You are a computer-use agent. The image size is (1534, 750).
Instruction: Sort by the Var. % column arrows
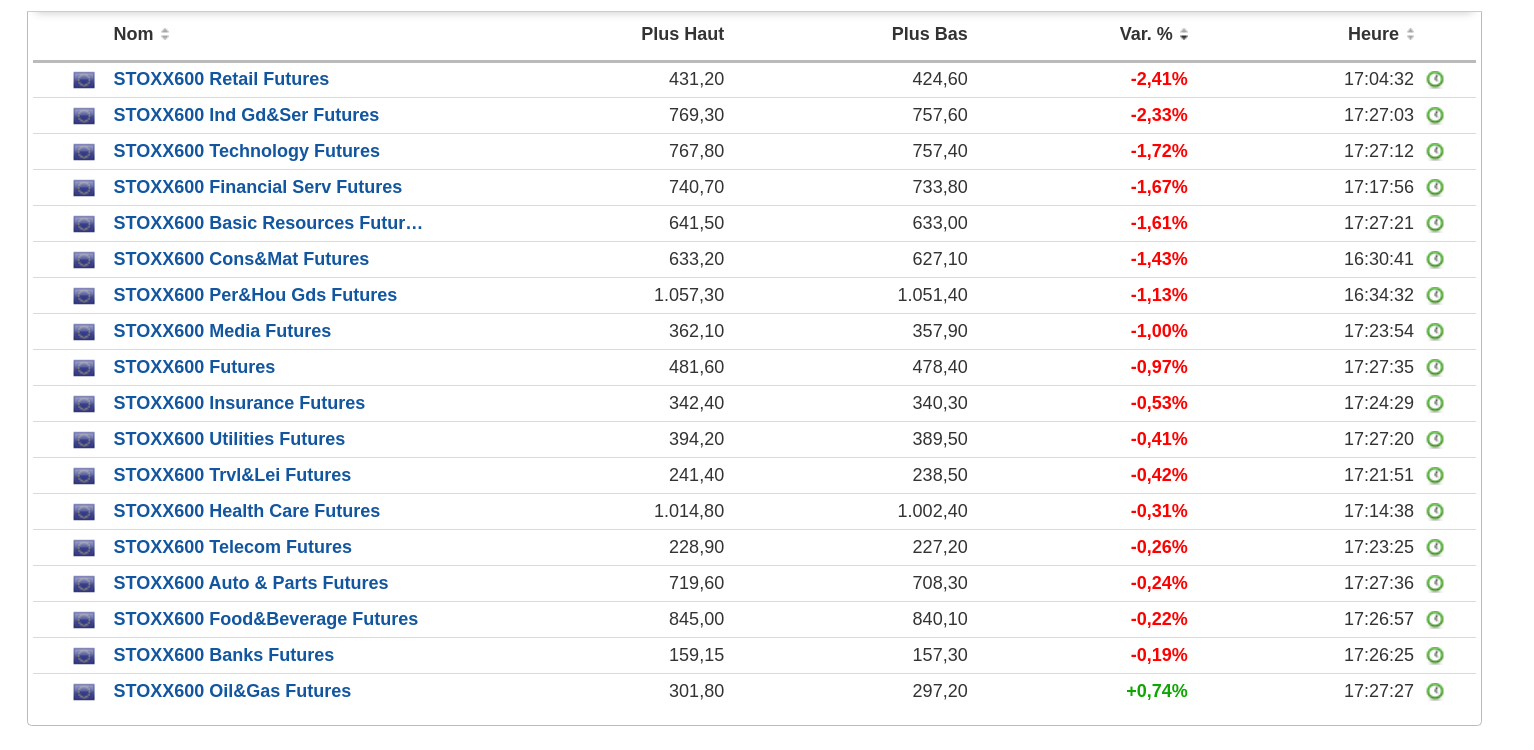click(1184, 34)
